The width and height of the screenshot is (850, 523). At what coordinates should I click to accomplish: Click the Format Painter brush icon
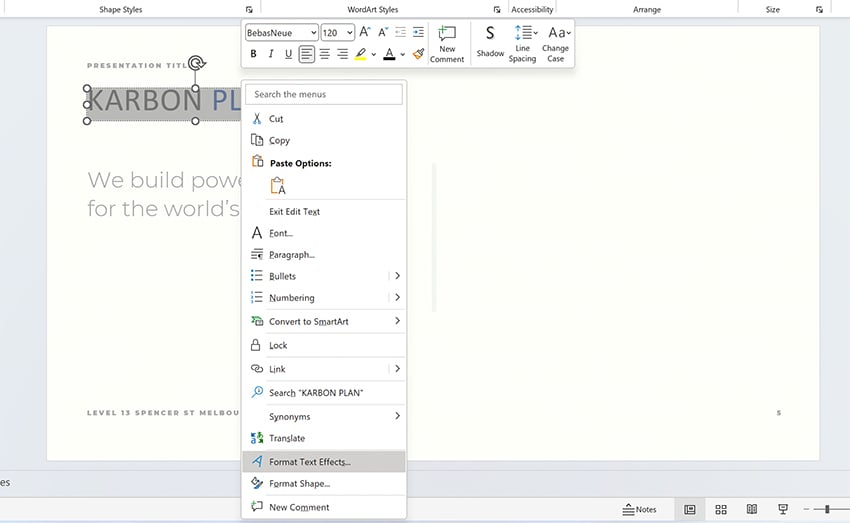click(x=418, y=54)
